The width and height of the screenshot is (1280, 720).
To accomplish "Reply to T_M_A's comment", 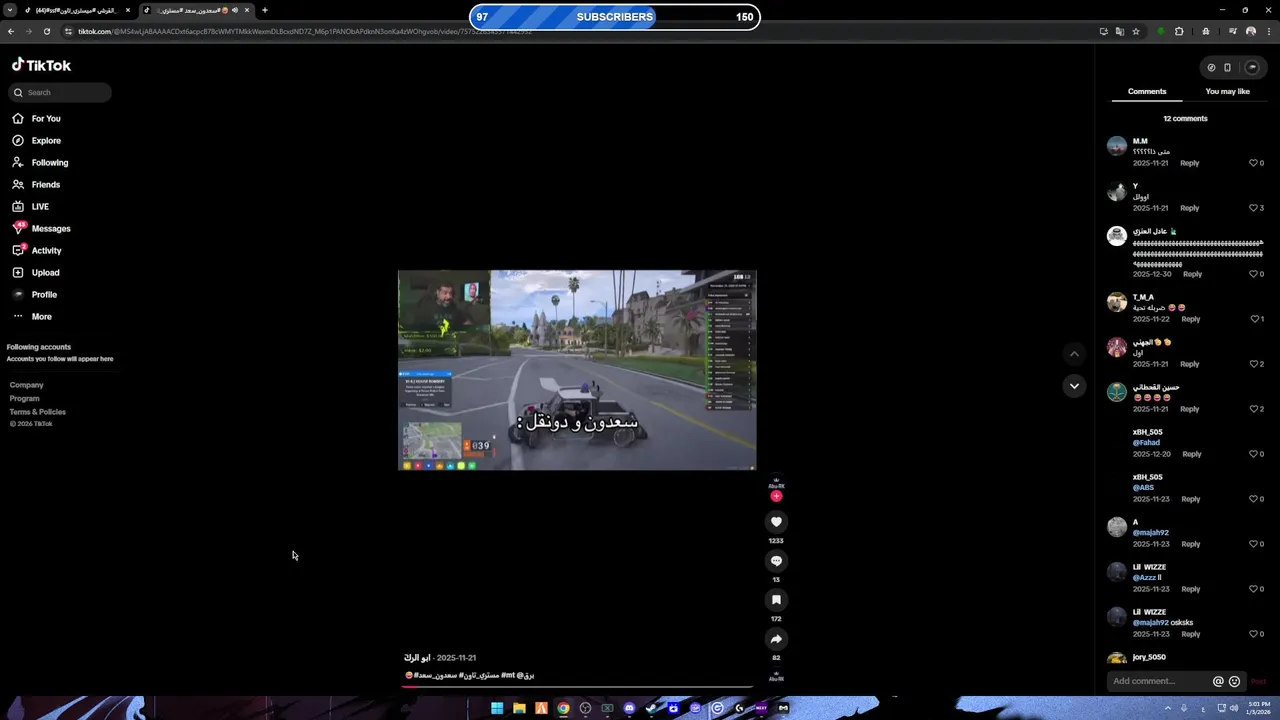I will coord(1190,319).
